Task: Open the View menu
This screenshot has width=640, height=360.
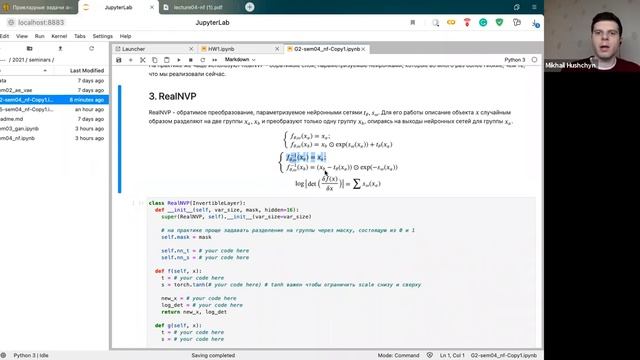Action: 22,36
